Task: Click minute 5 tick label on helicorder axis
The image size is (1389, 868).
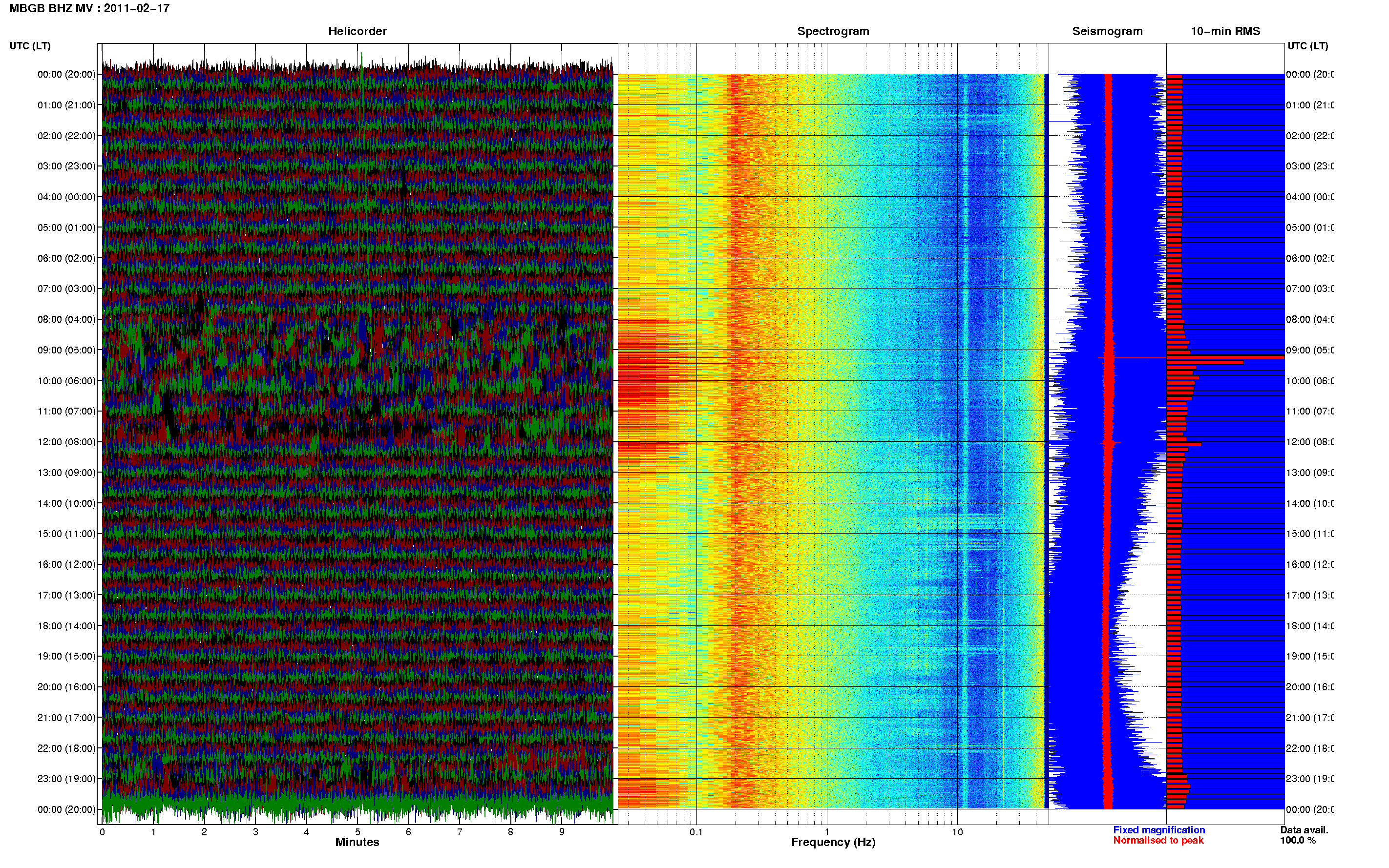Action: click(x=357, y=832)
